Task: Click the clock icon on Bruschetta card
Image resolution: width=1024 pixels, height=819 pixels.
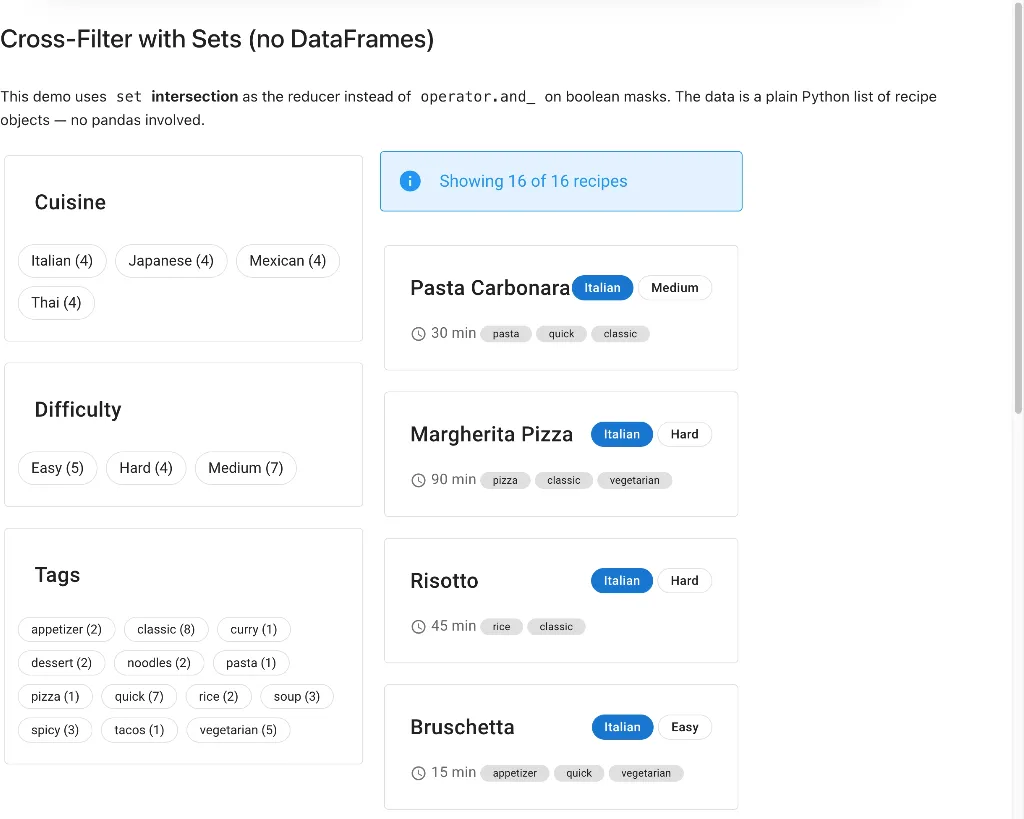Action: click(419, 773)
